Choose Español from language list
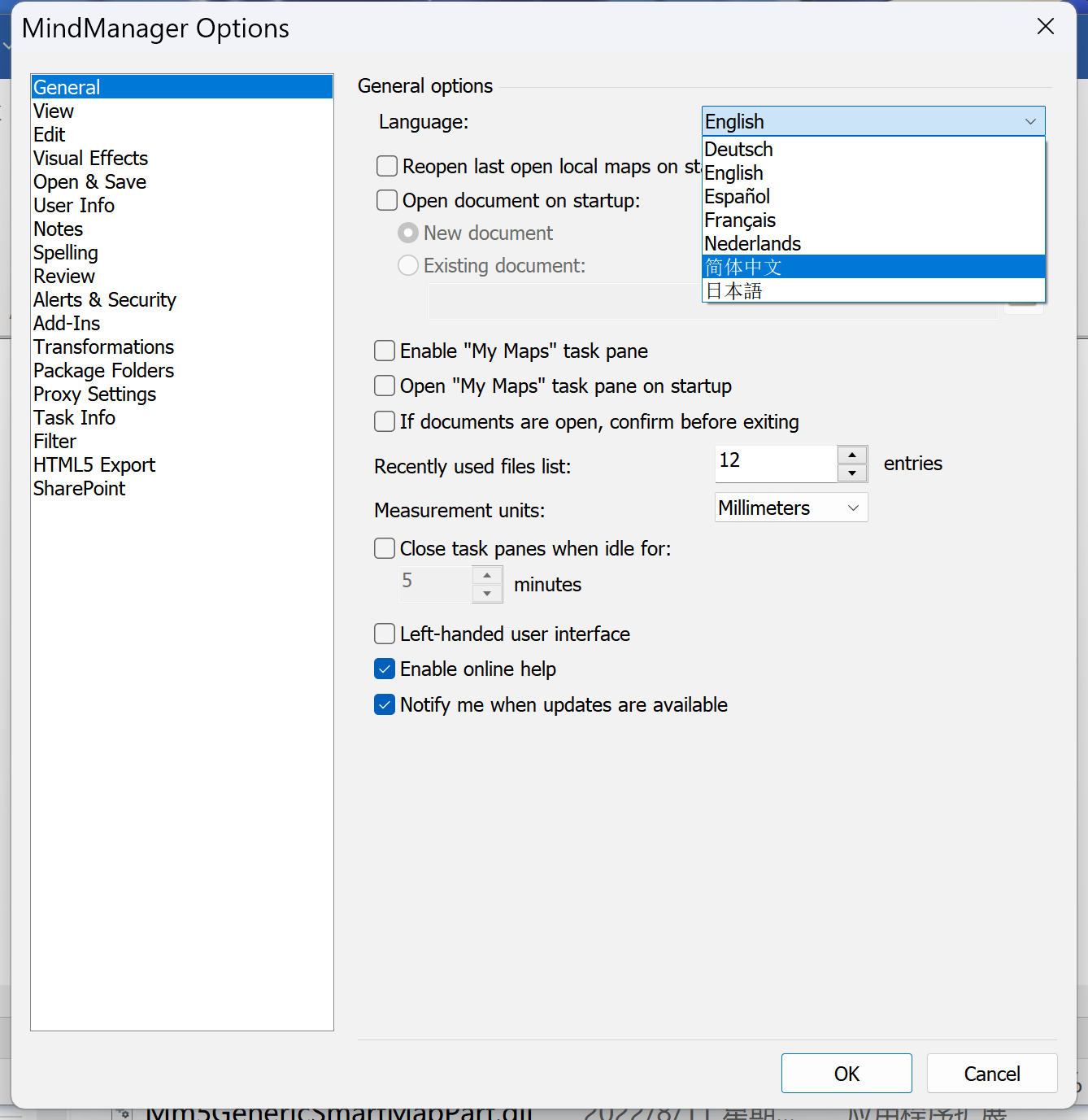The width and height of the screenshot is (1088, 1120). (873, 196)
